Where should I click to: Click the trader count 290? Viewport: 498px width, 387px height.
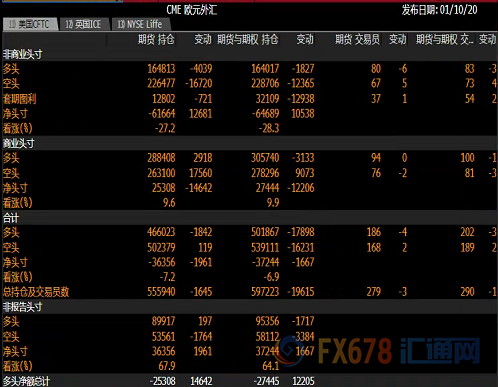467,292
